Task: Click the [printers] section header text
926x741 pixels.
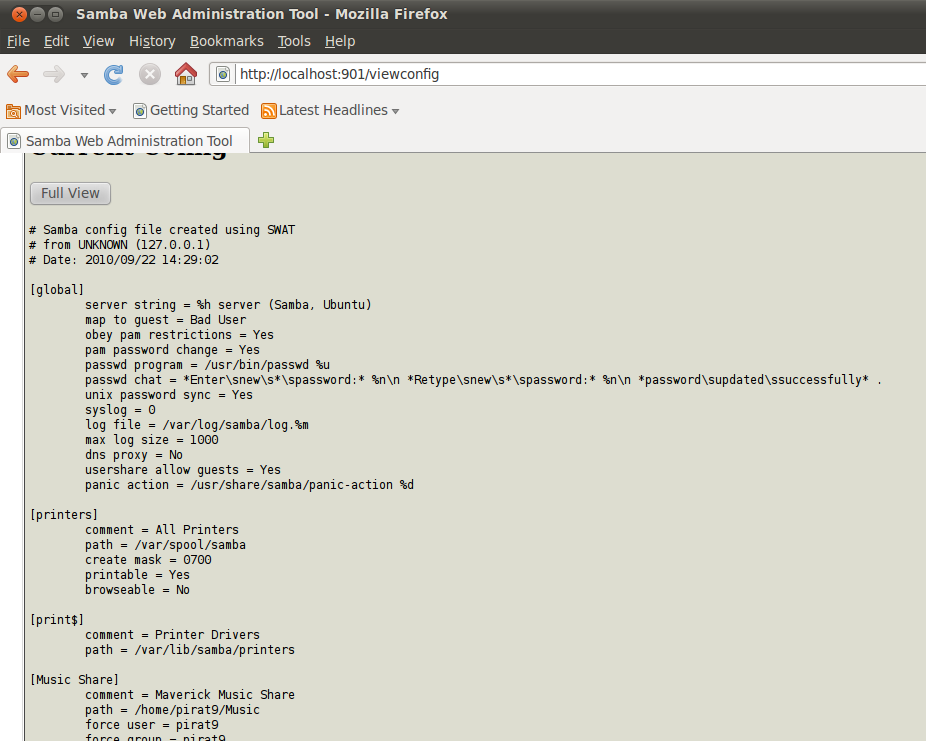Action: point(64,514)
